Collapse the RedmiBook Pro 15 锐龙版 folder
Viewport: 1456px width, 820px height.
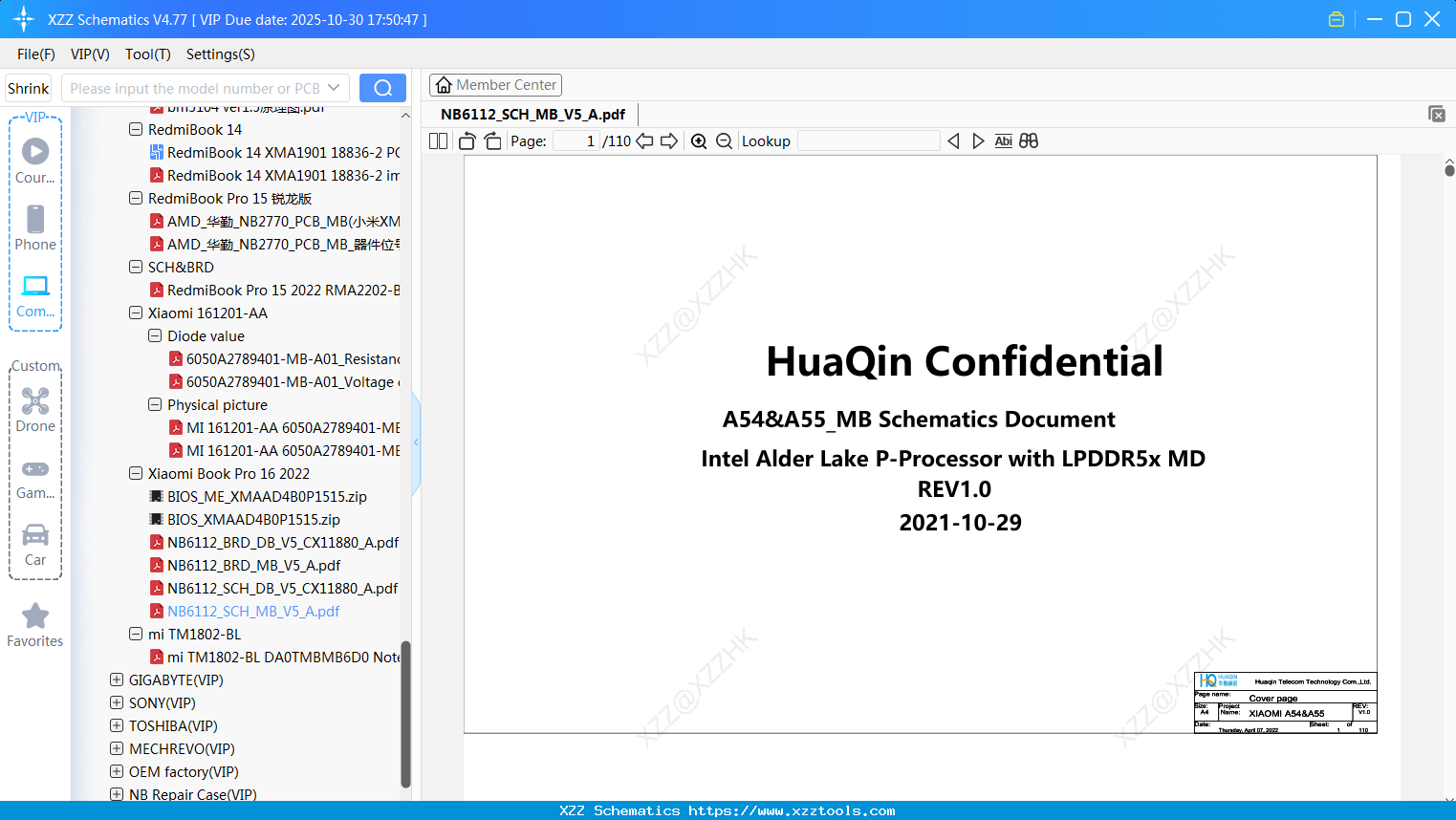coord(136,198)
